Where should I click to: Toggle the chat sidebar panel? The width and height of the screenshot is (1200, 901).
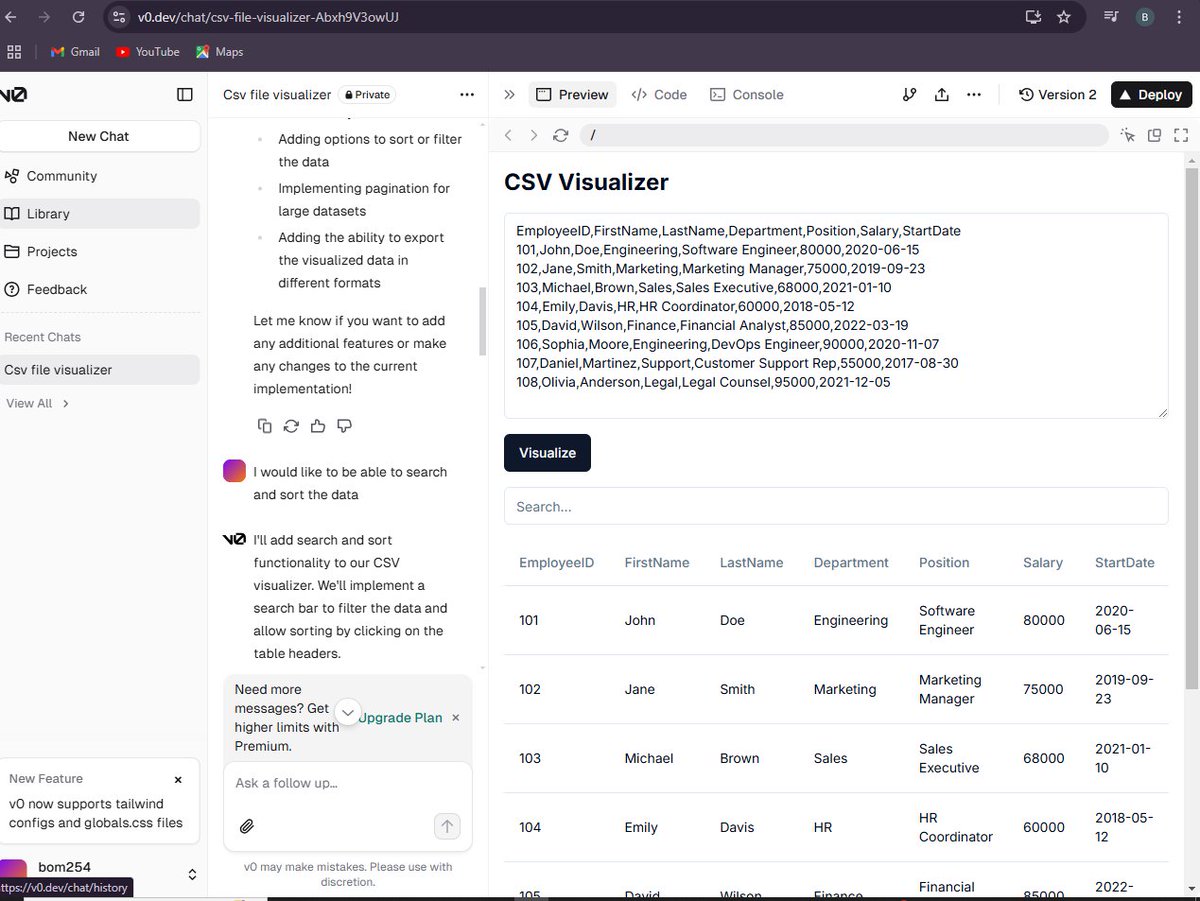tap(185, 94)
